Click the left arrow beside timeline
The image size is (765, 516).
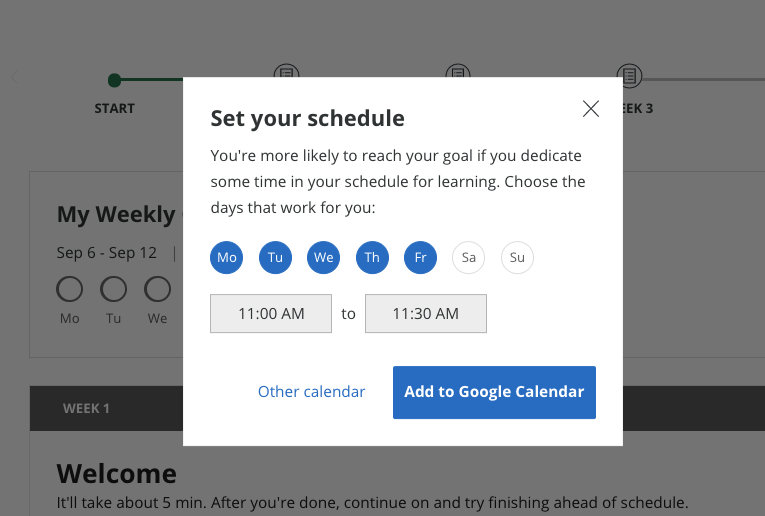coord(15,77)
